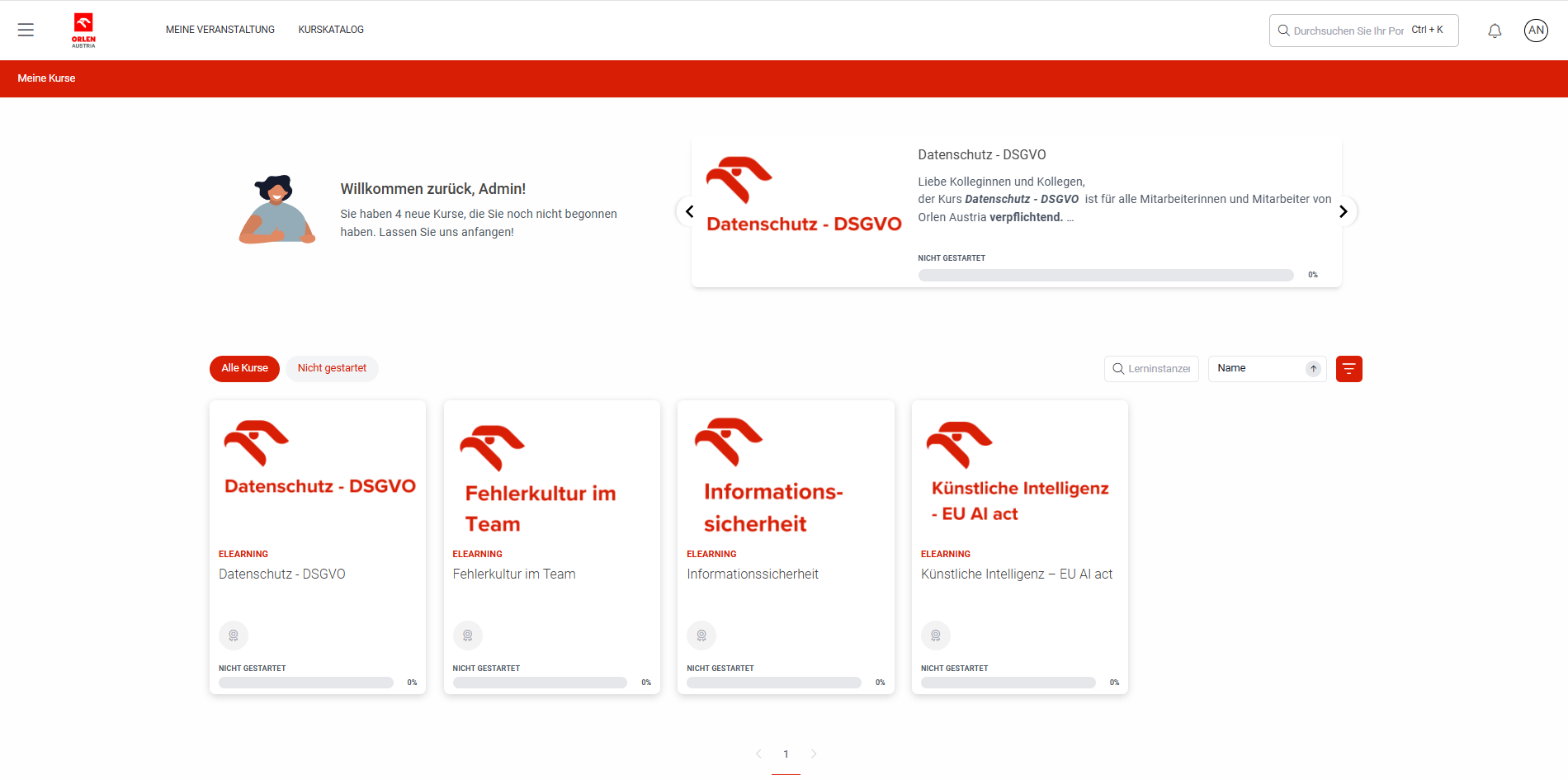This screenshot has height=780, width=1568.
Task: Open Meine Veranstaltung menu item
Action: (x=220, y=30)
